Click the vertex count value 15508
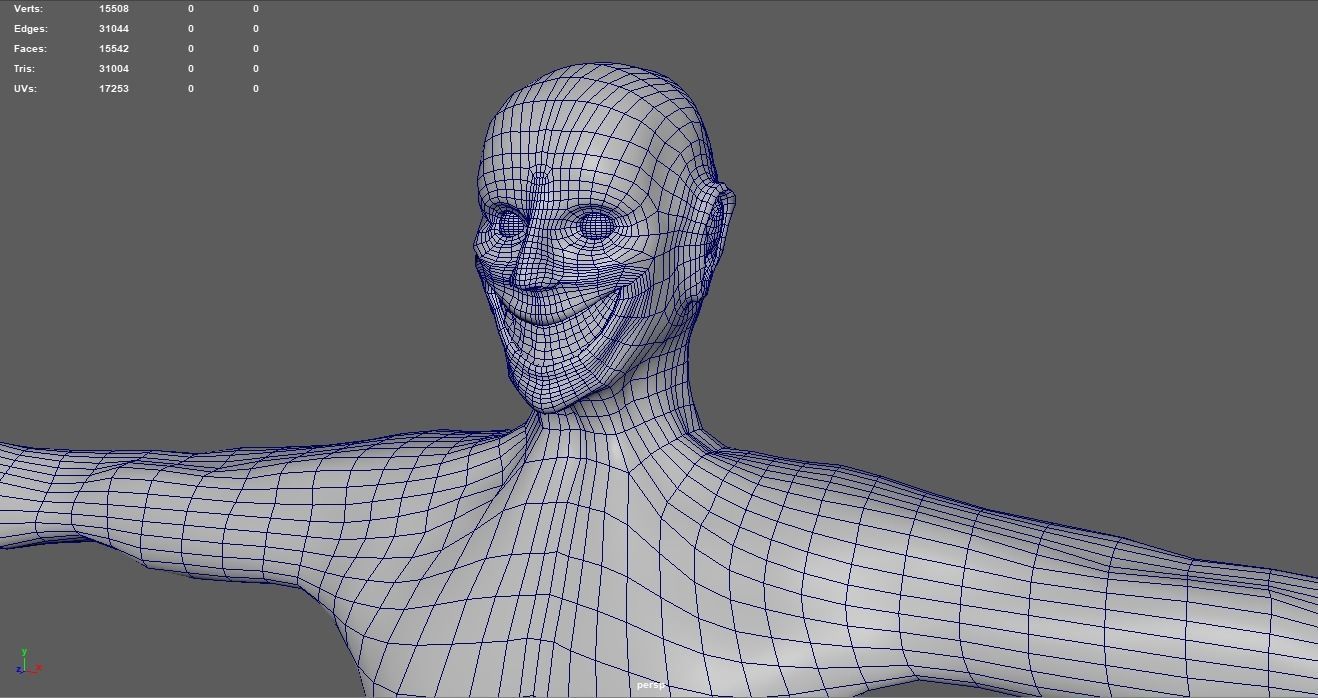 point(114,8)
